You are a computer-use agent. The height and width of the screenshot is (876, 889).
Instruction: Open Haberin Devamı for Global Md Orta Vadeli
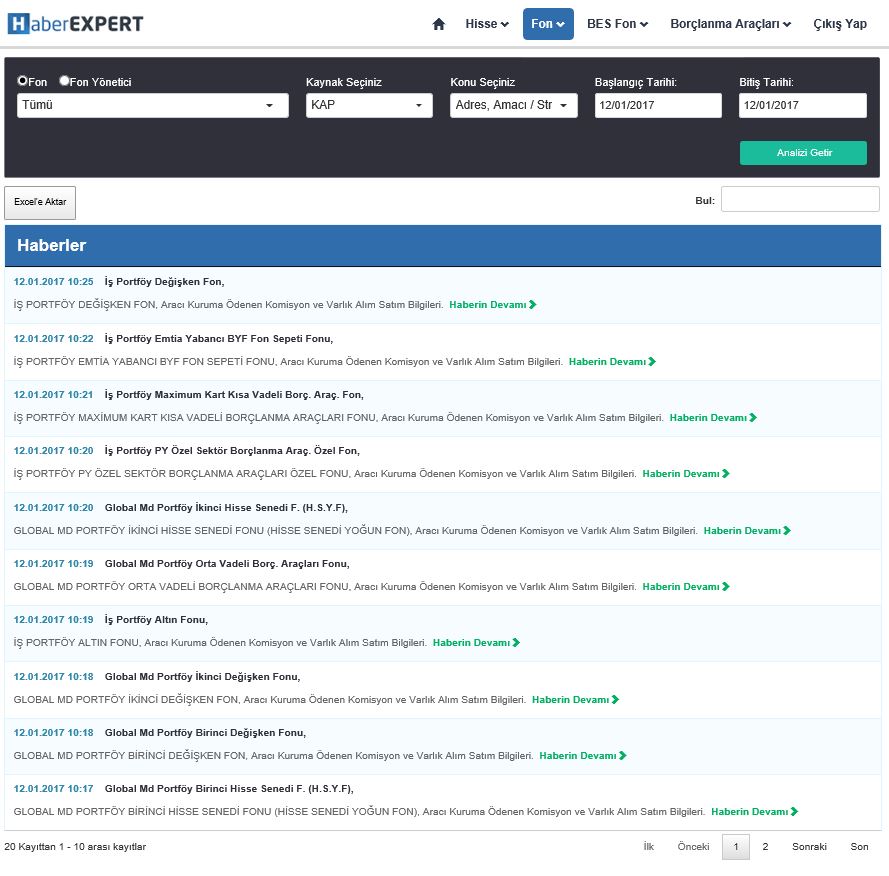click(x=685, y=587)
